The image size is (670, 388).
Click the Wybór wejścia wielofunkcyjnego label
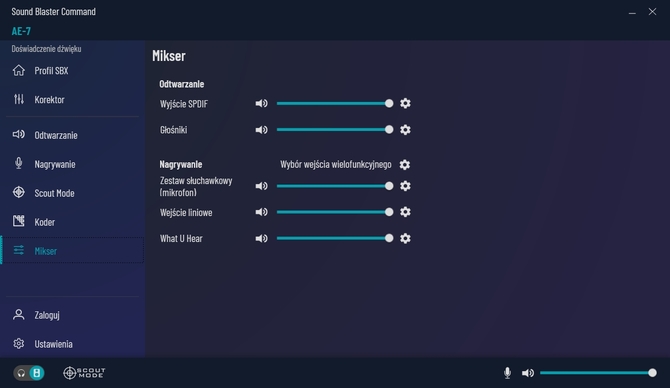[x=335, y=165]
